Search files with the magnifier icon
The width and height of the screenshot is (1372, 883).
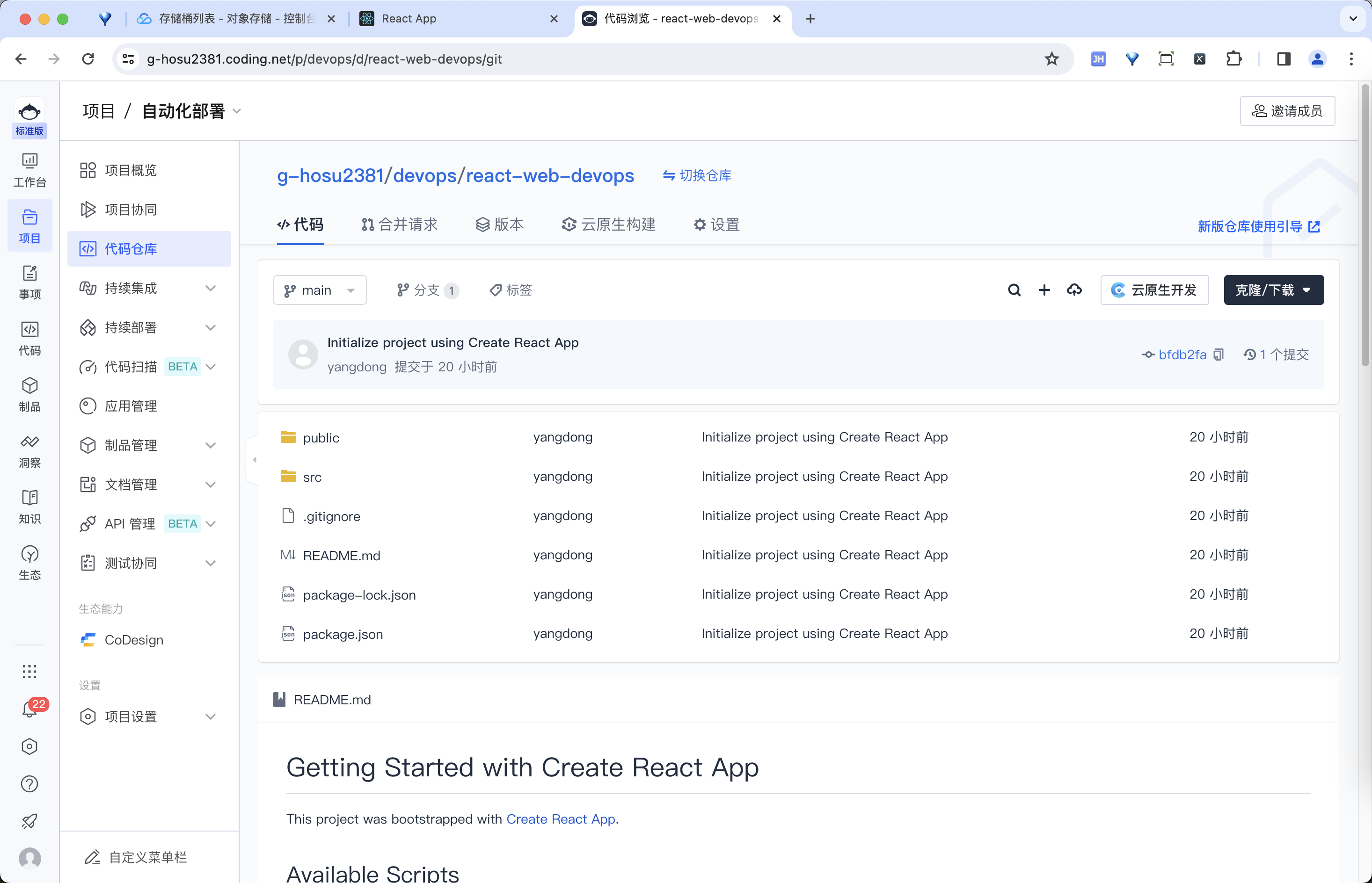(1014, 290)
